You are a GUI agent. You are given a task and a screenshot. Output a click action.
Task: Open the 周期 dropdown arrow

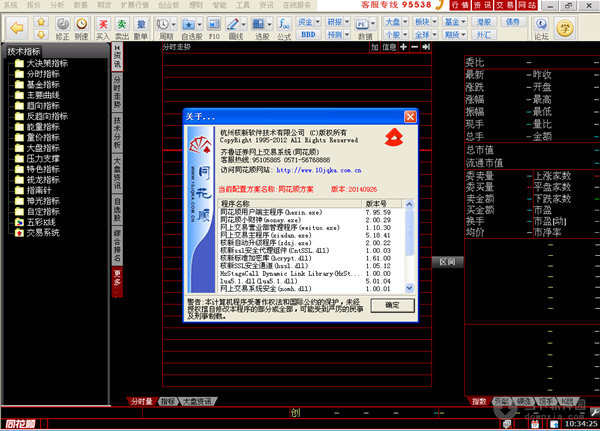pyautogui.click(x=173, y=25)
